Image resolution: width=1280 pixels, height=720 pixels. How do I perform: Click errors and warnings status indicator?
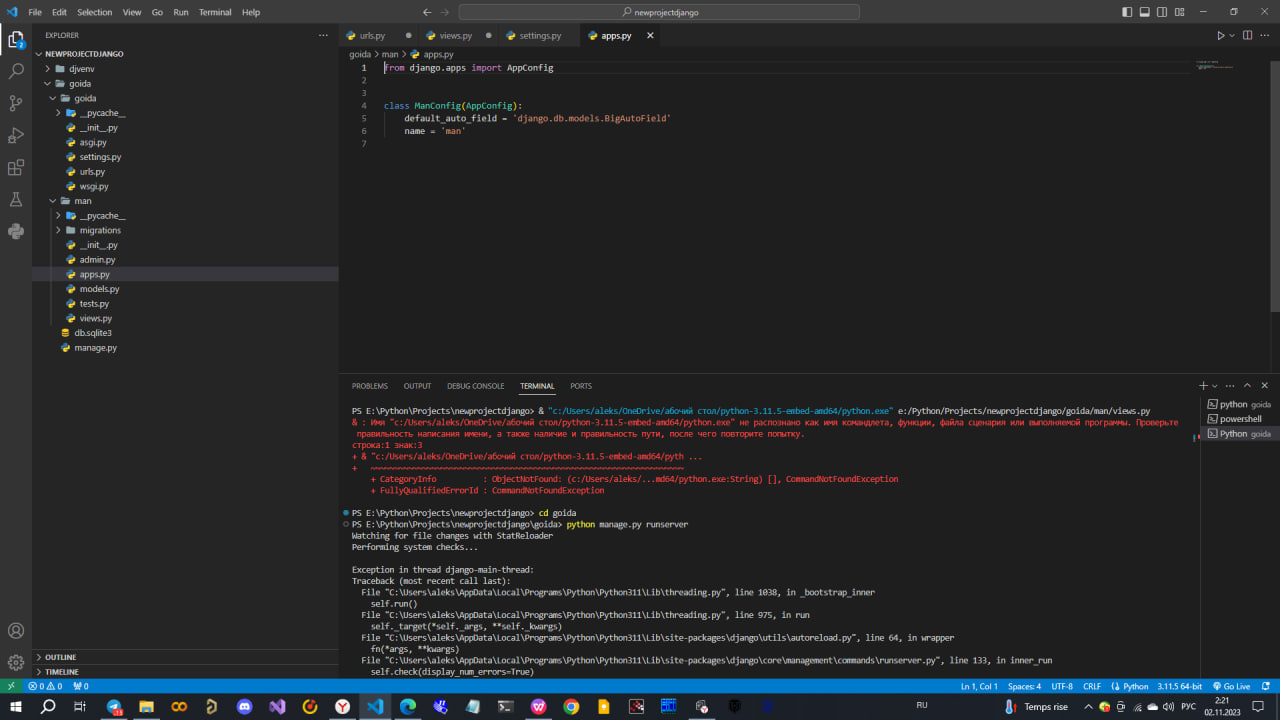45,687
